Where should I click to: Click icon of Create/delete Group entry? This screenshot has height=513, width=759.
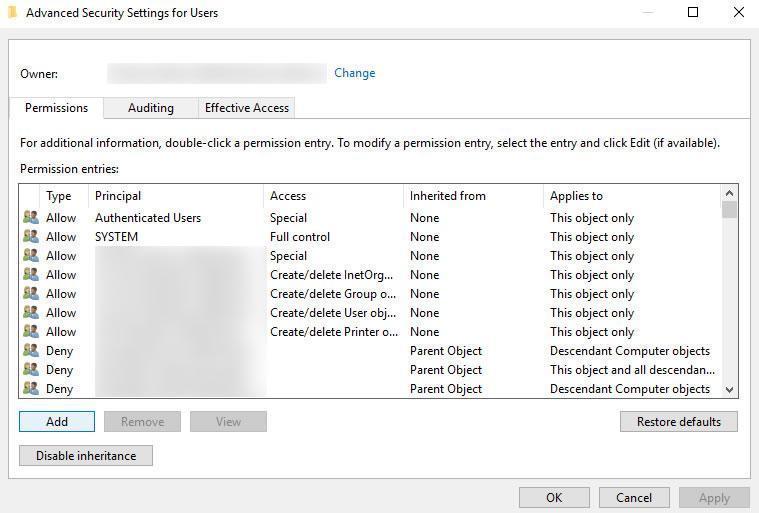[x=30, y=294]
